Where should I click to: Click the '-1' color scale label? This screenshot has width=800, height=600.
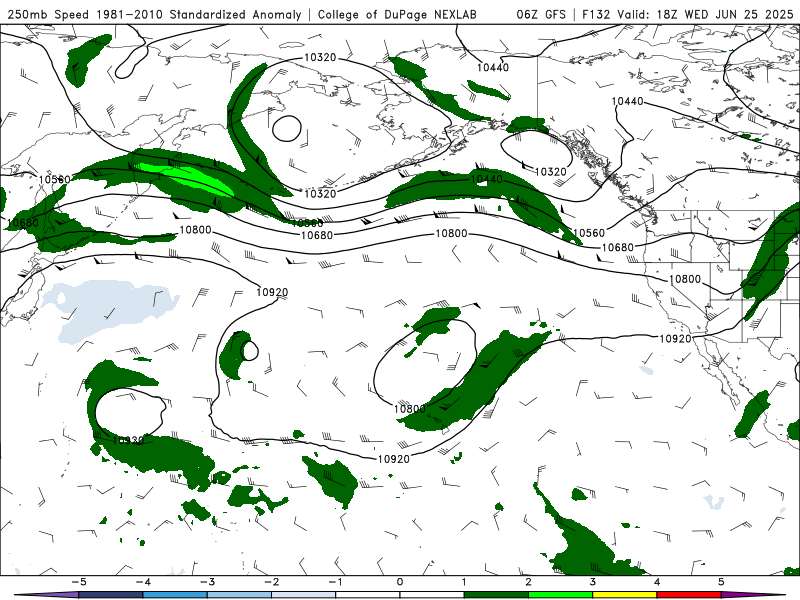pos(335,582)
